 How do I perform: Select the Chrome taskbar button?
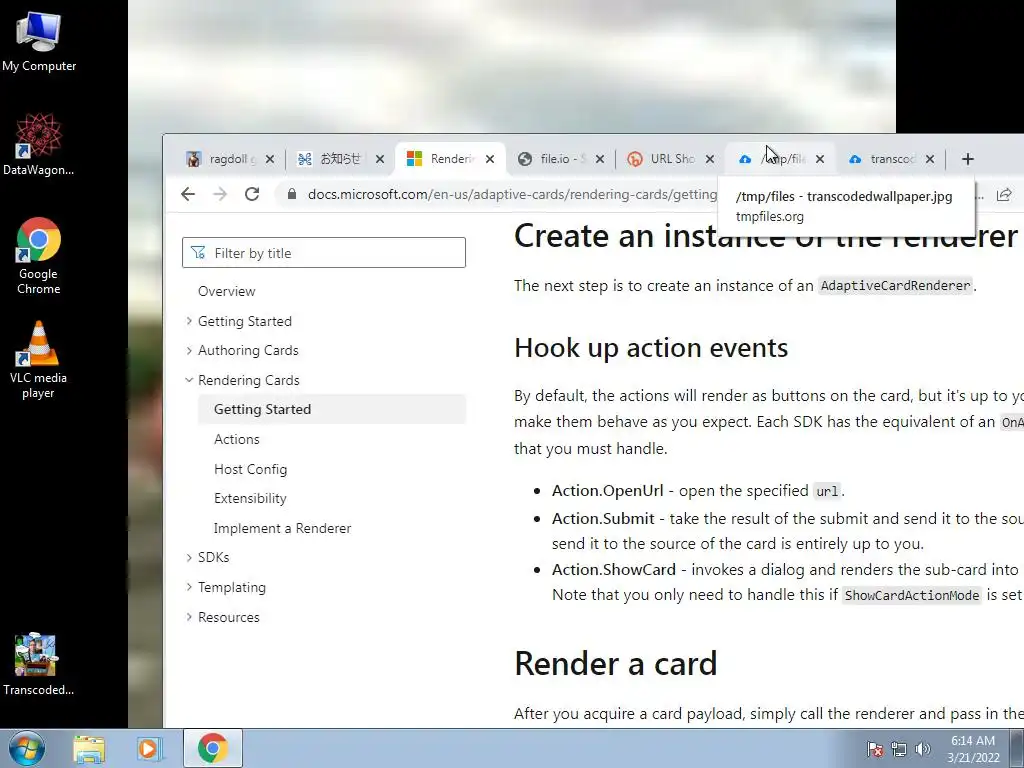pyautogui.click(x=212, y=748)
